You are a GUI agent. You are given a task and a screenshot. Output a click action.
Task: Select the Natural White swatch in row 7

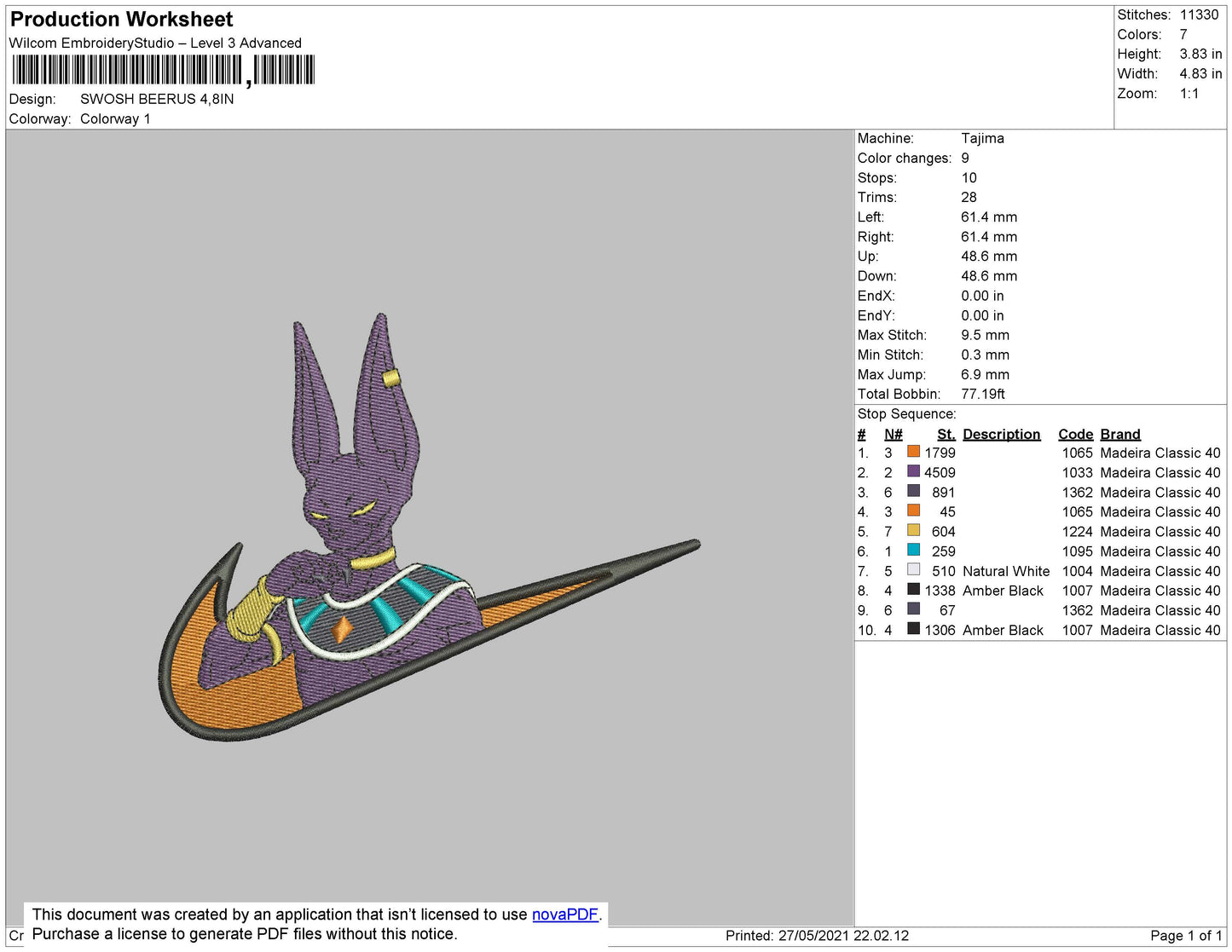coord(913,569)
